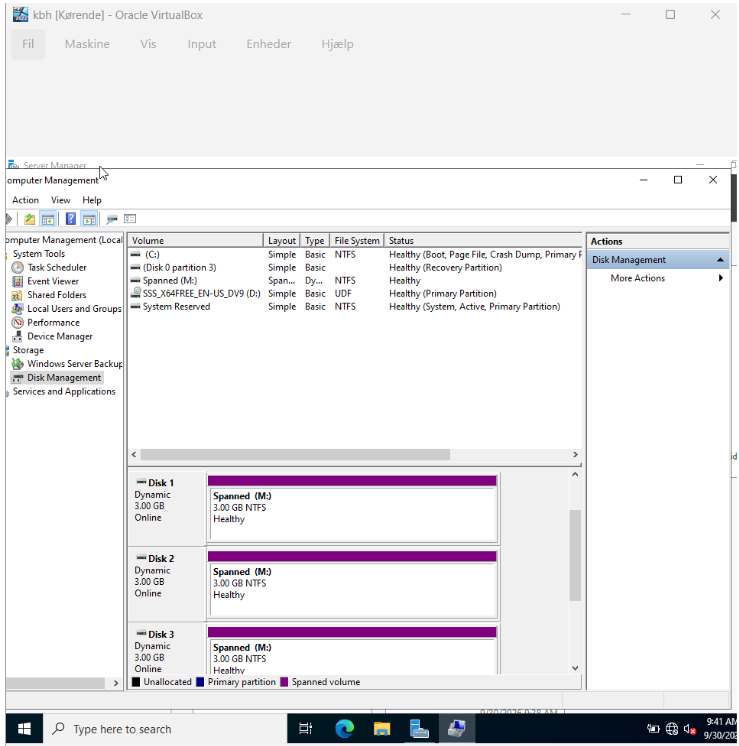Select Windows Server Backup node
The height and width of the screenshot is (746, 739).
[x=74, y=364]
